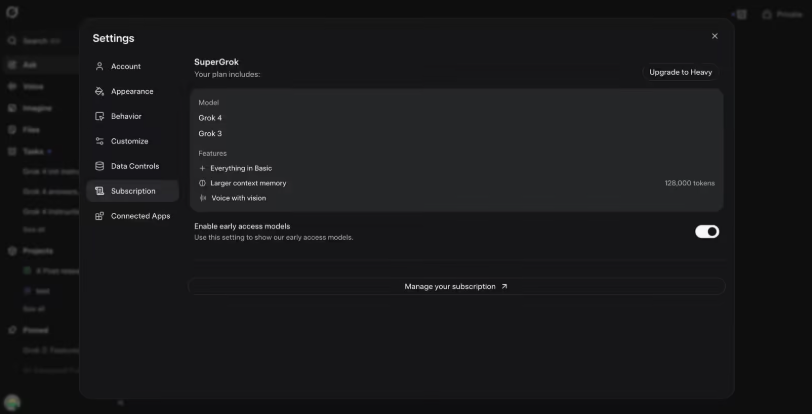The height and width of the screenshot is (414, 812).
Task: Toggle Enable early access models switch
Action: tap(707, 232)
